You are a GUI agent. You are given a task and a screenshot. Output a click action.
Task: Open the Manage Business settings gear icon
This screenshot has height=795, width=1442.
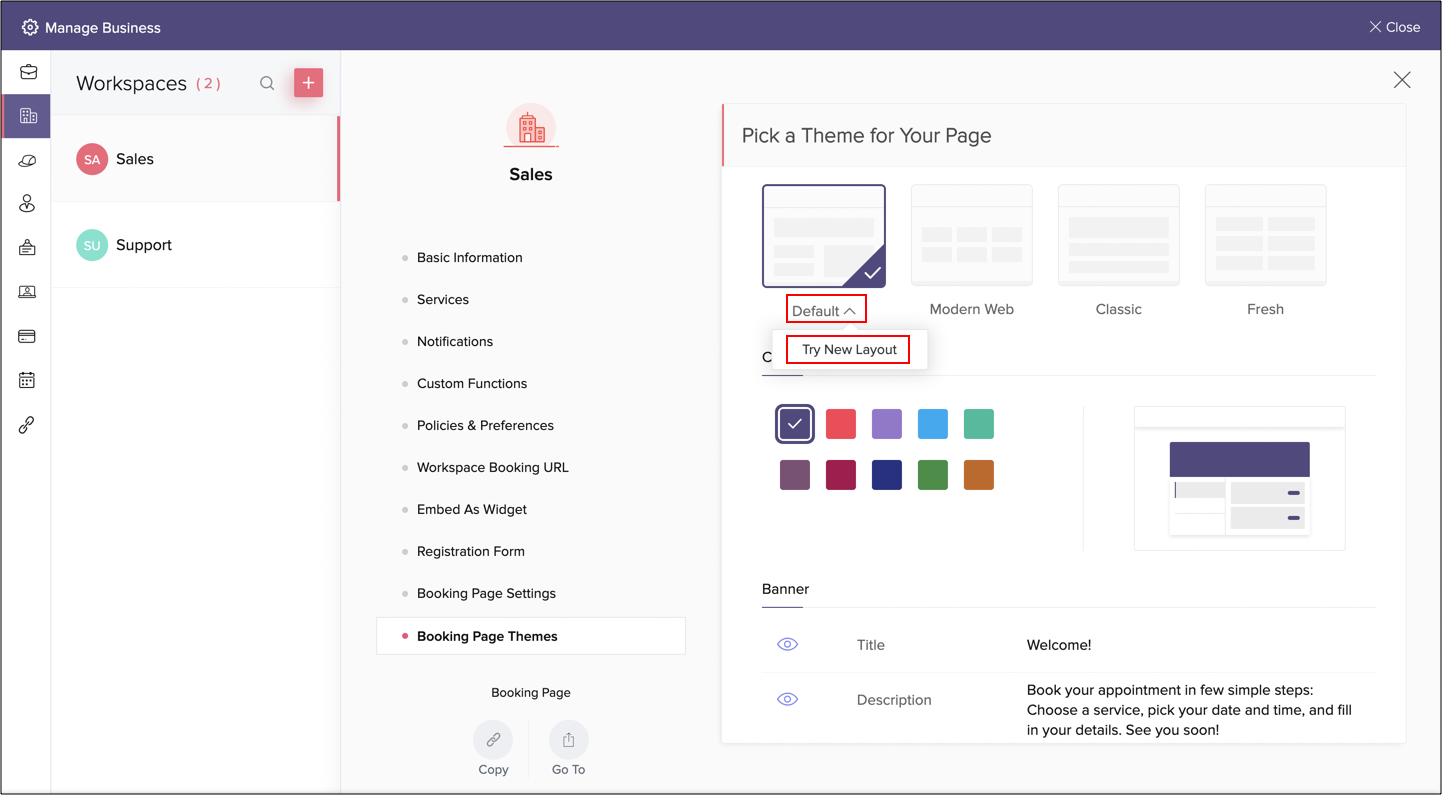click(30, 27)
